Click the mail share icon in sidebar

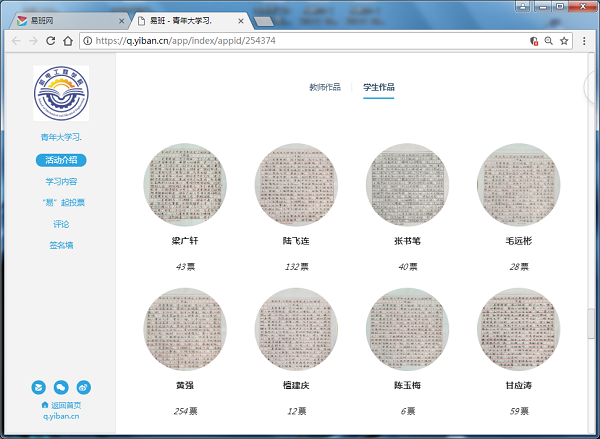[39, 386]
